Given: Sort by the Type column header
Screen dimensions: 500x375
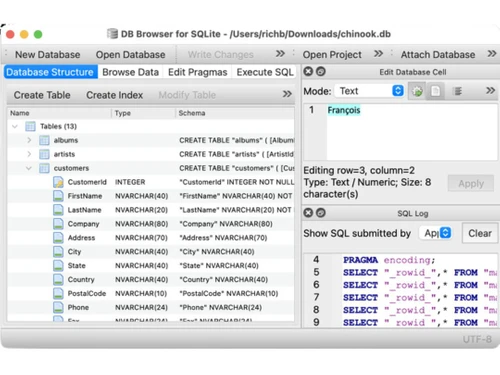Looking at the screenshot, I should [x=143, y=113].
